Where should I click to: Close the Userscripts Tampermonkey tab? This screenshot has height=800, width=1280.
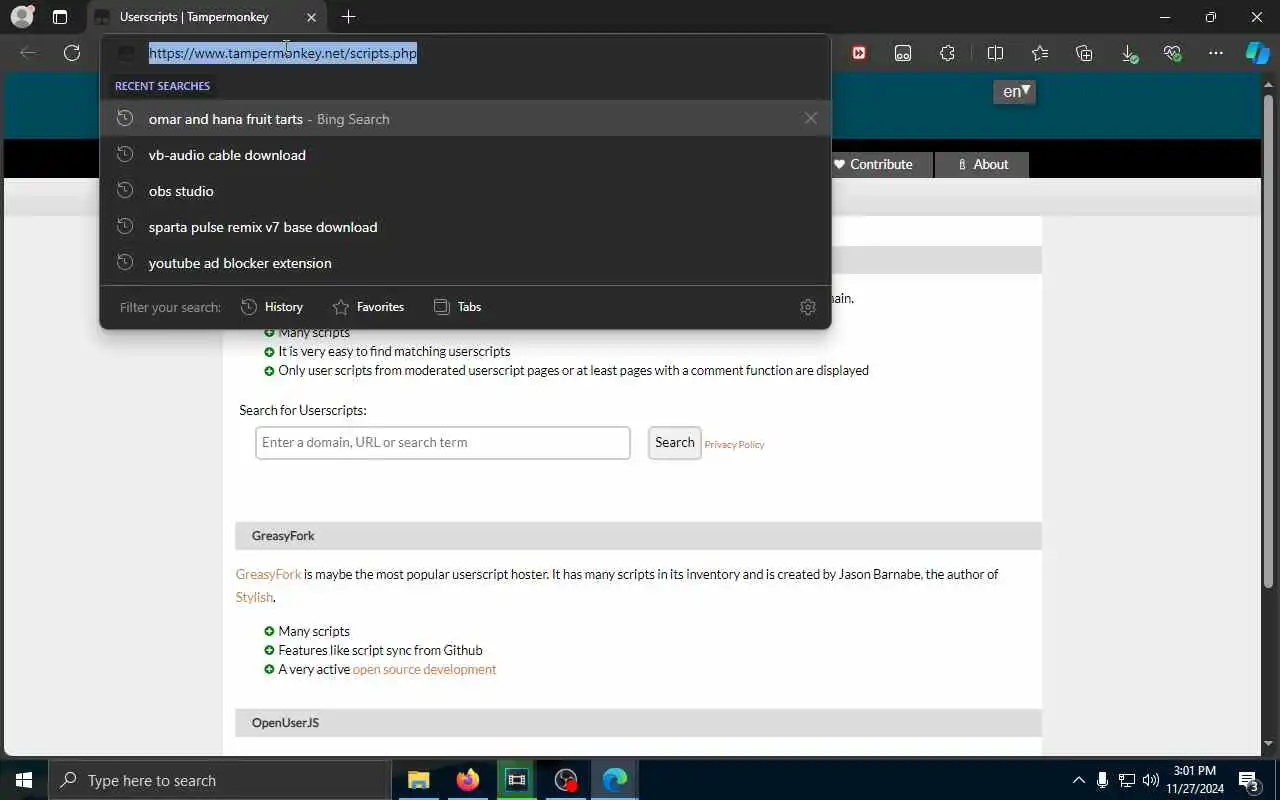311,17
